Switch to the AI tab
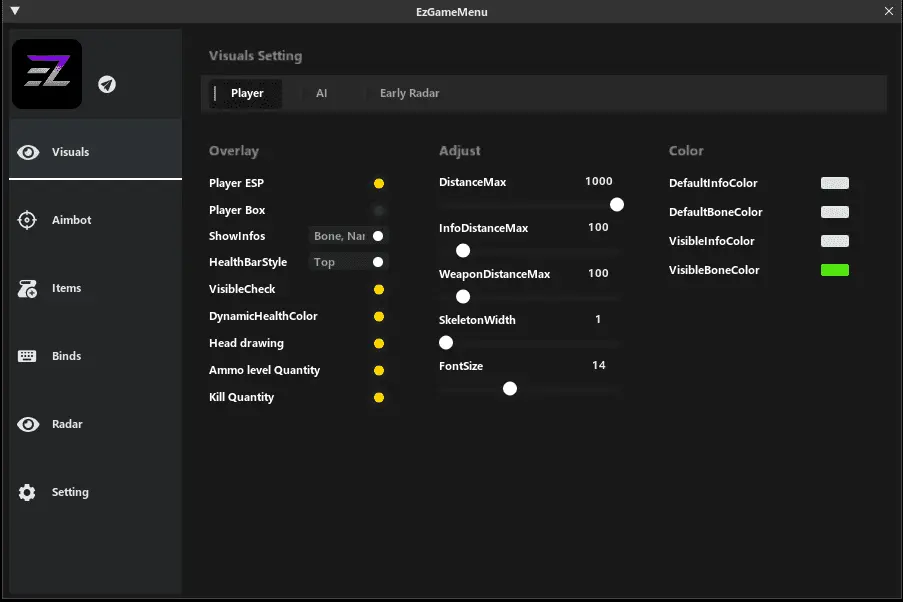This screenshot has width=903, height=602. (321, 93)
